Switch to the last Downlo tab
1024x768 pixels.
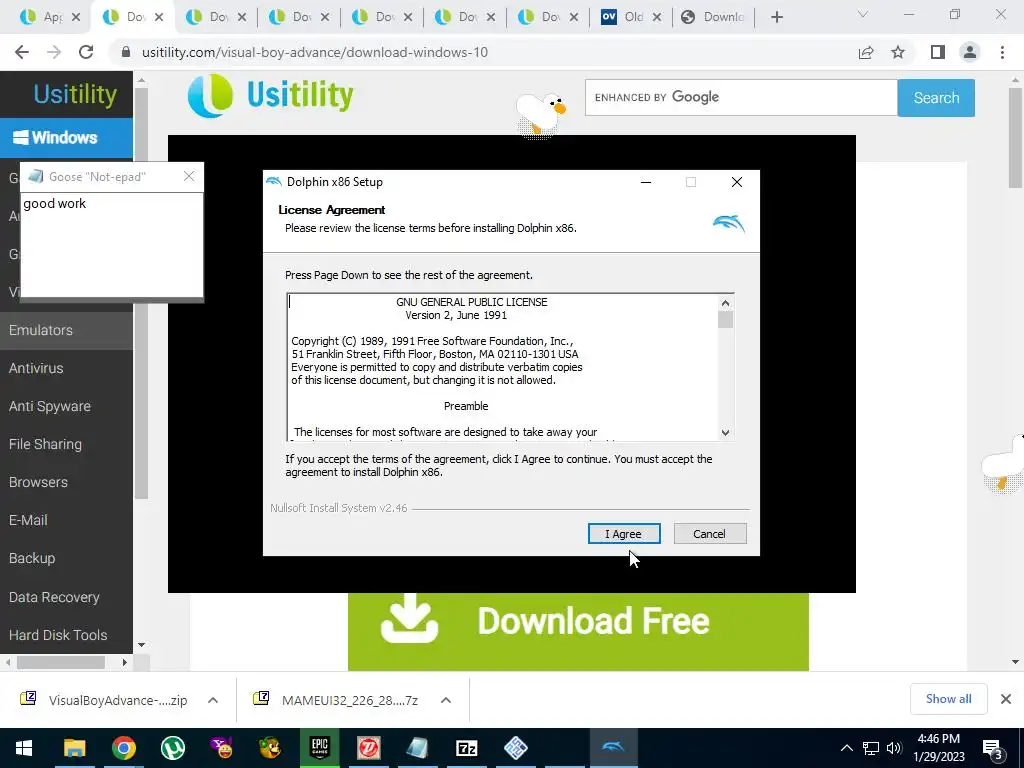(715, 17)
